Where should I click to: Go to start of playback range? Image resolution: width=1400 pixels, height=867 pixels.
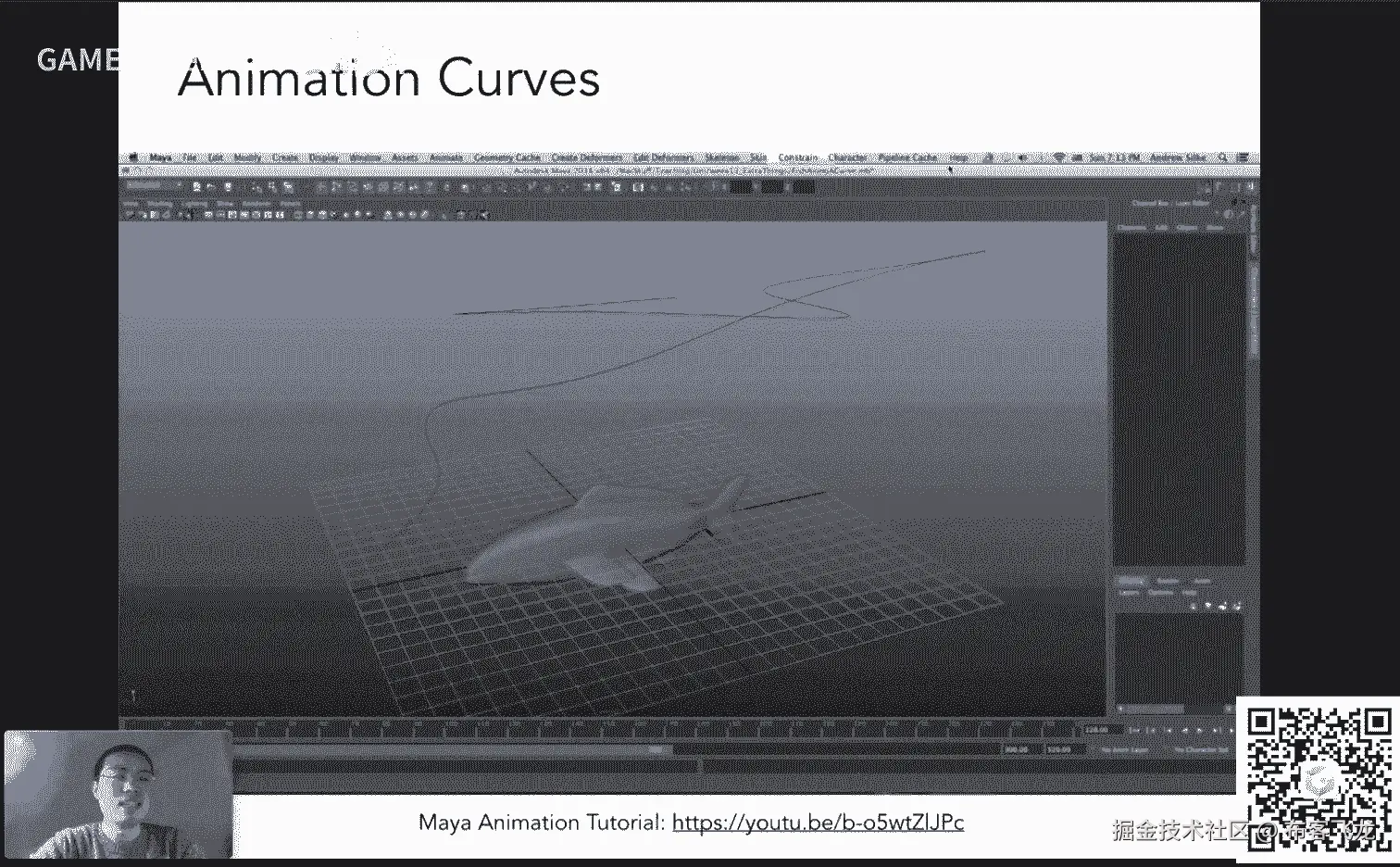coord(1135,731)
